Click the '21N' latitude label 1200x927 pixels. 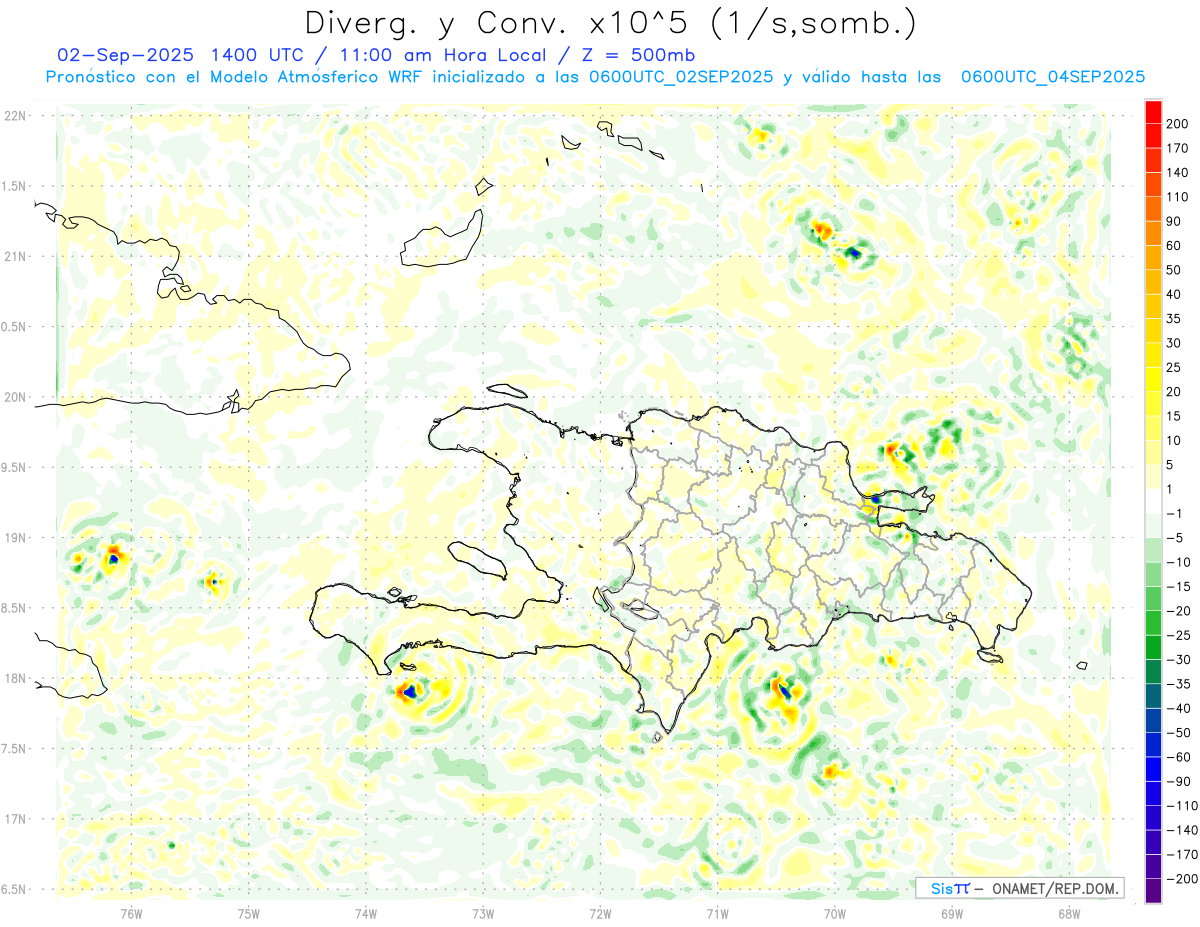pos(14,256)
